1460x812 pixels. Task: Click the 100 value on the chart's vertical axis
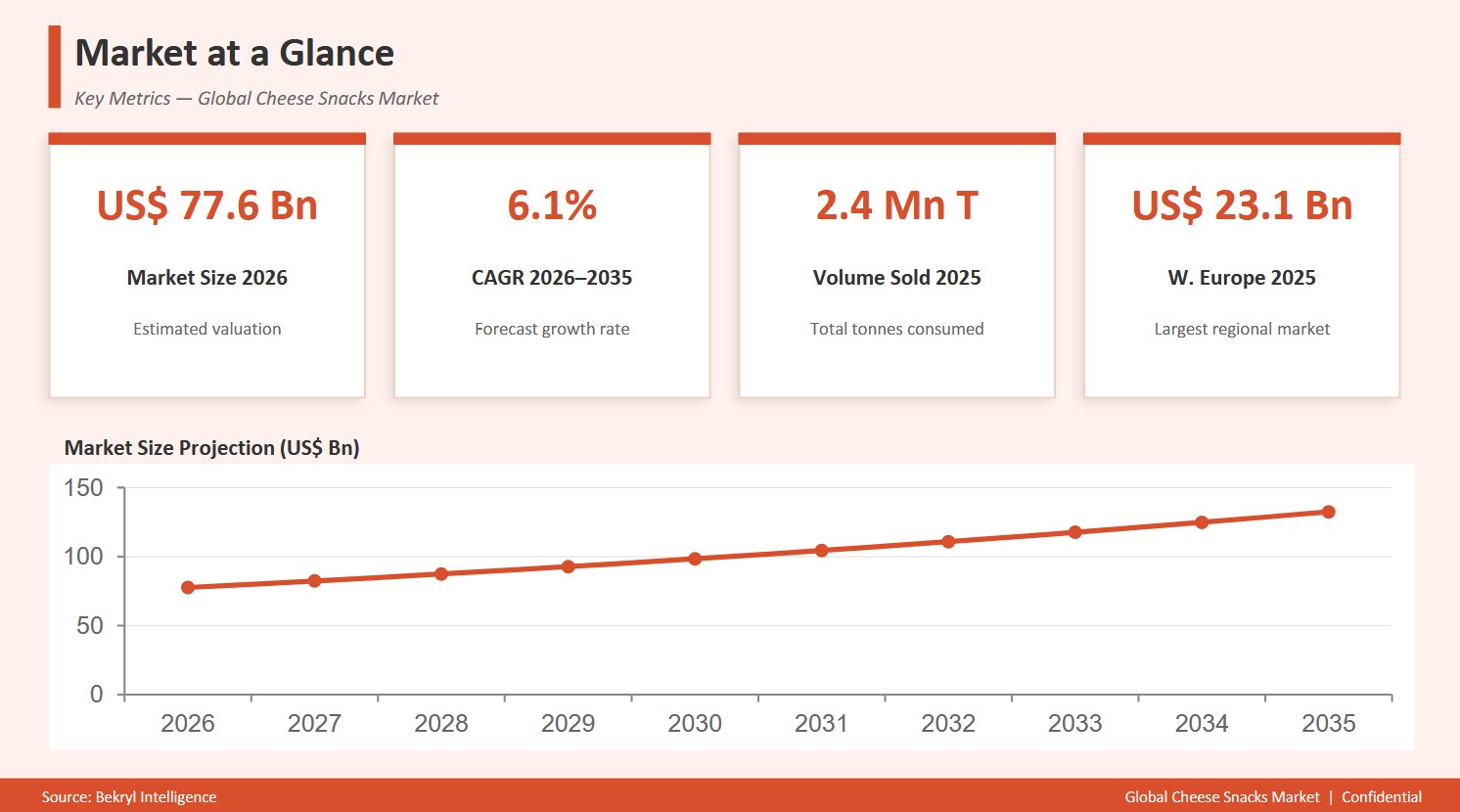(x=83, y=557)
